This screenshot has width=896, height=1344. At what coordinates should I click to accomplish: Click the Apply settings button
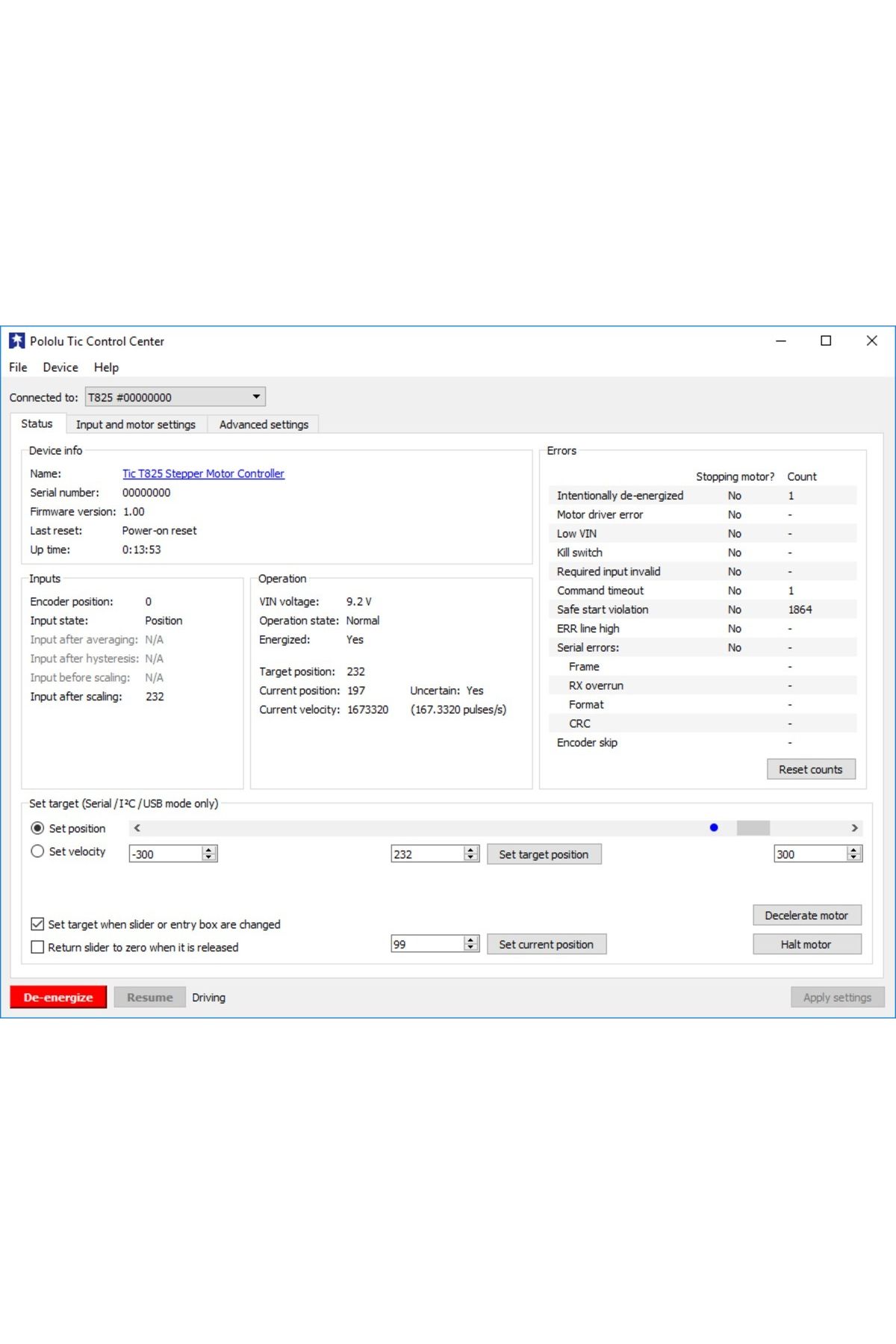click(837, 997)
